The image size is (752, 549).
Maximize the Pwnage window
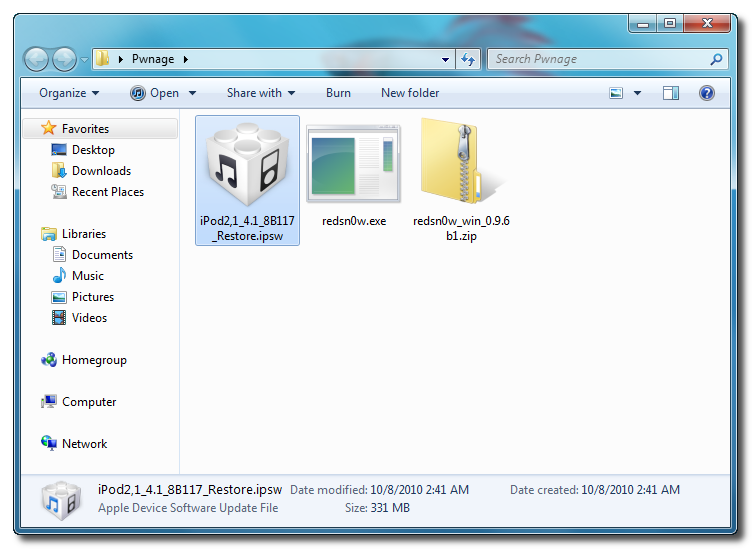pos(670,23)
